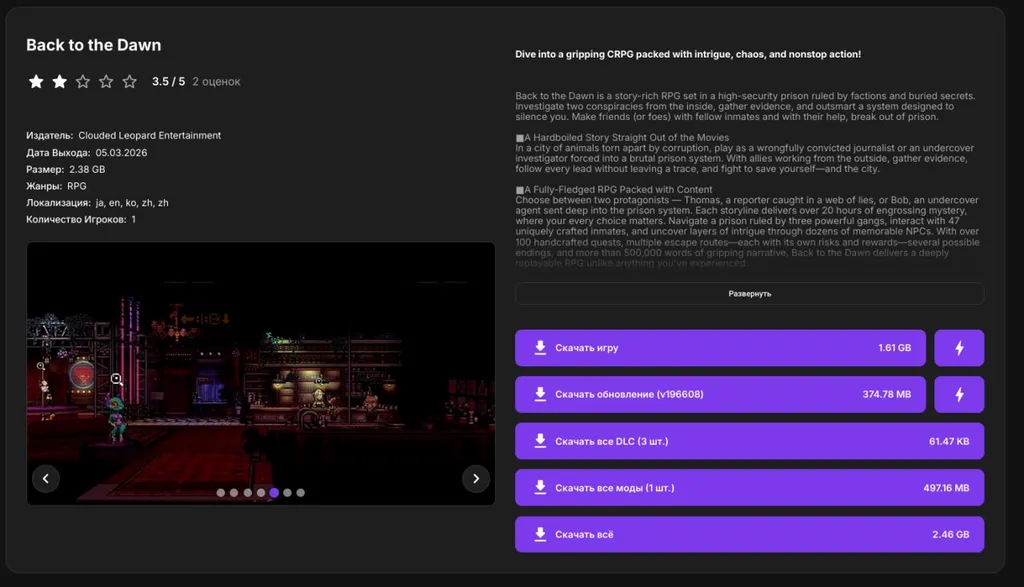Viewport: 1024px width, 587px height.
Task: Click lightning icon beside game download
Action: tap(959, 348)
